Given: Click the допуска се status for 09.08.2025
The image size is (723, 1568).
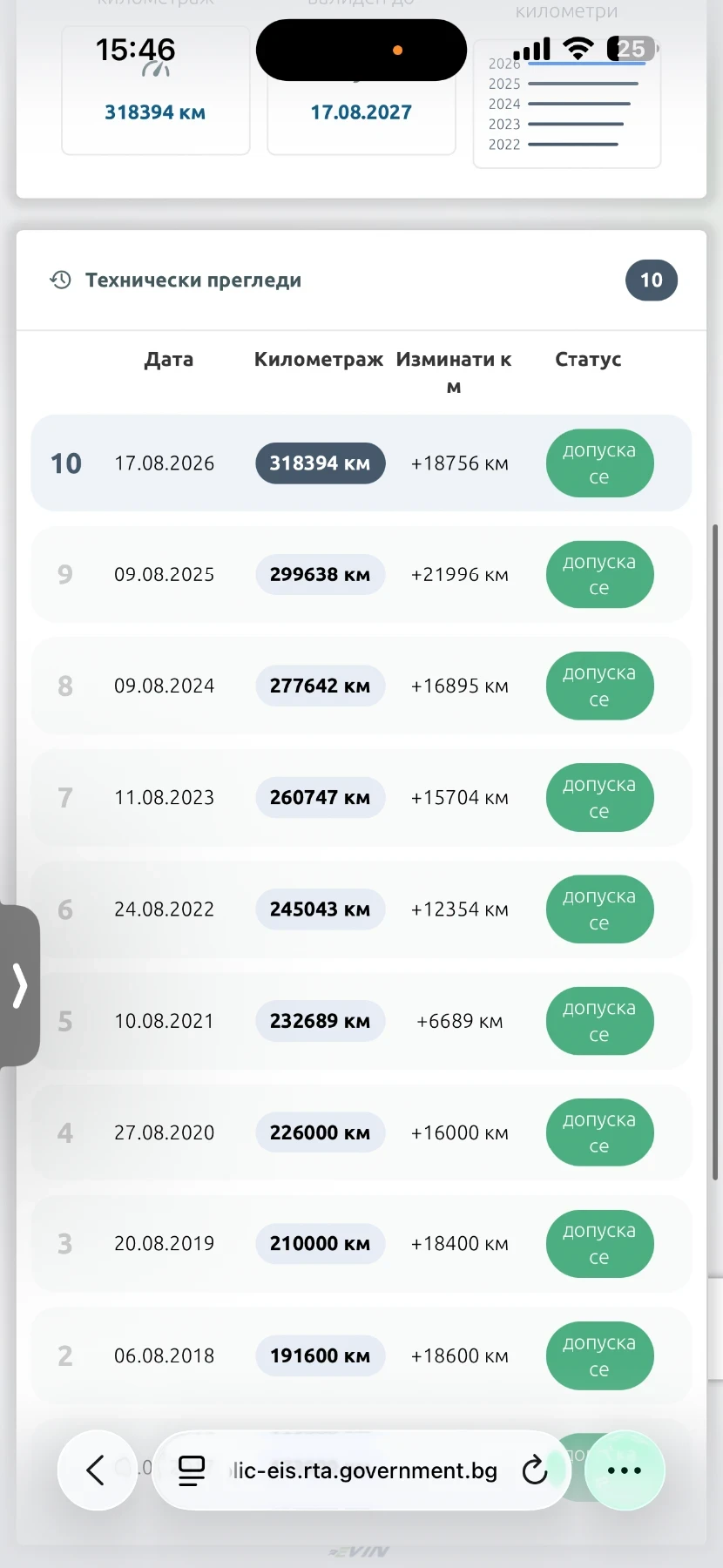Looking at the screenshot, I should coord(599,575).
